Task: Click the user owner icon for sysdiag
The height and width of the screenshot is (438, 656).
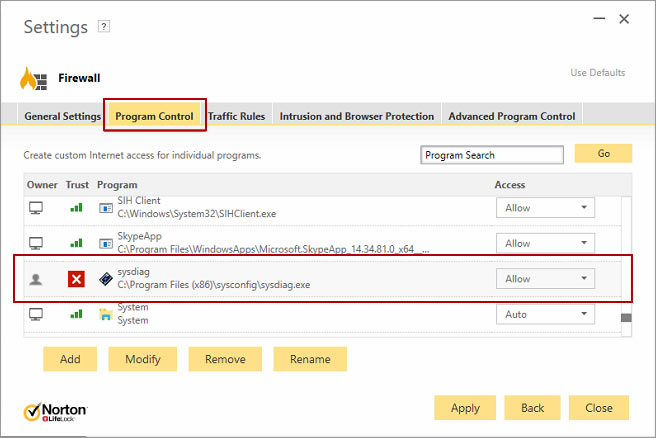Action: click(36, 279)
